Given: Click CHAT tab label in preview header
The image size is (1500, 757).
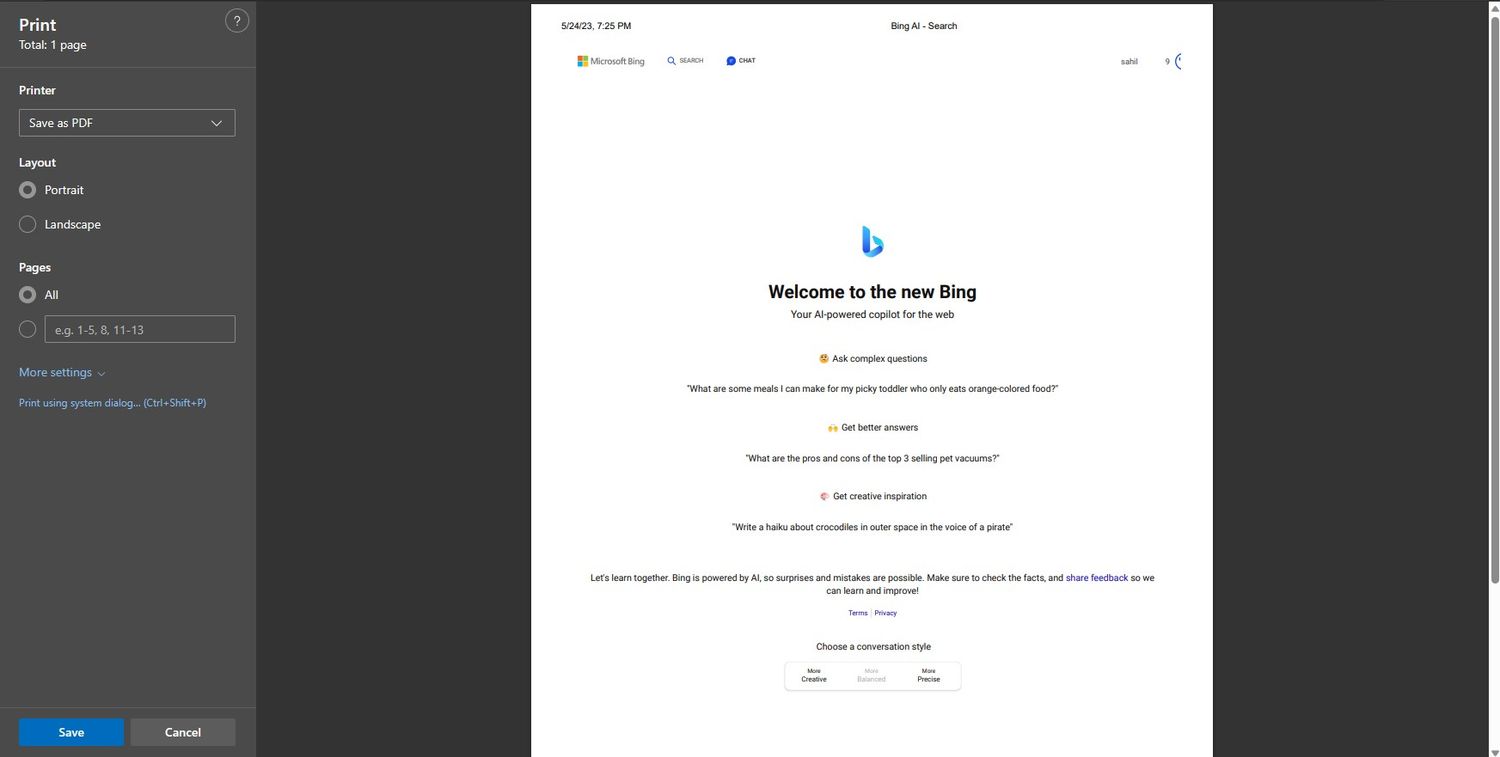Looking at the screenshot, I should (747, 61).
